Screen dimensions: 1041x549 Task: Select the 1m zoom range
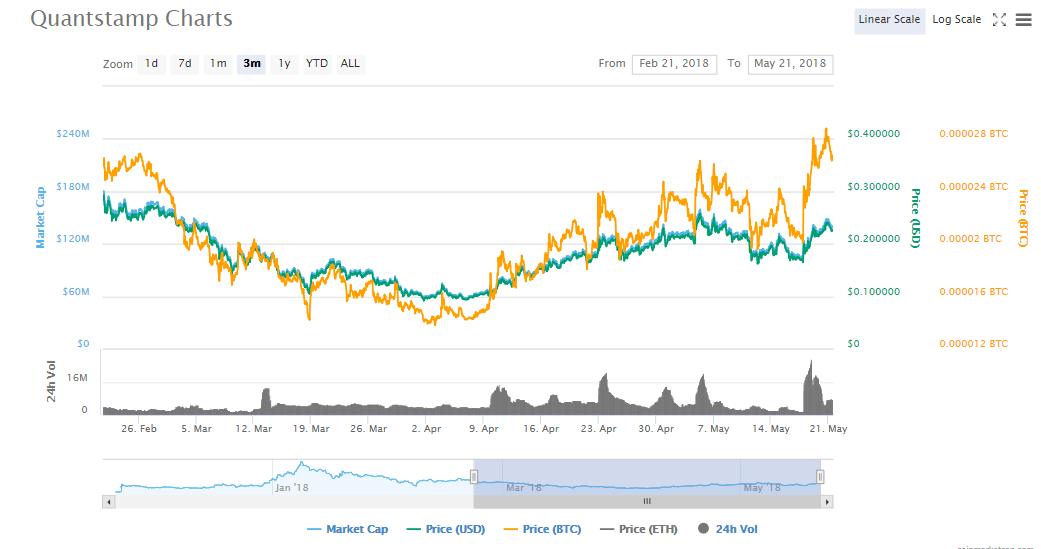(x=218, y=64)
